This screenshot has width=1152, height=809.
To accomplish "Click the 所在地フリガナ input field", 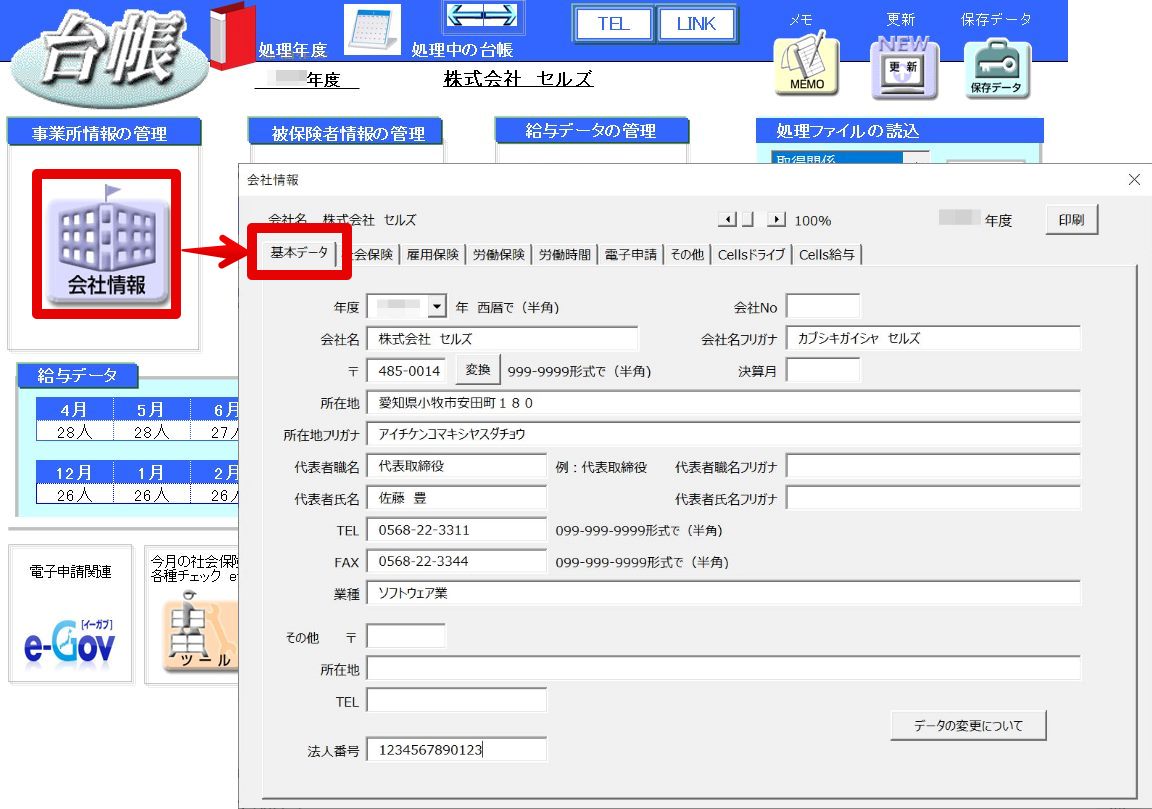I will (724, 434).
